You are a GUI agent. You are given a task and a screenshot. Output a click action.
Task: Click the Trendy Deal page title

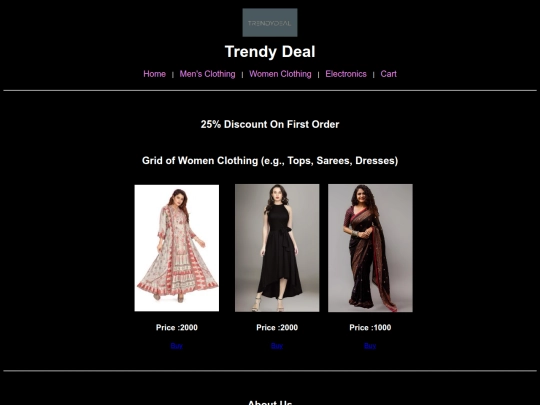point(270,52)
